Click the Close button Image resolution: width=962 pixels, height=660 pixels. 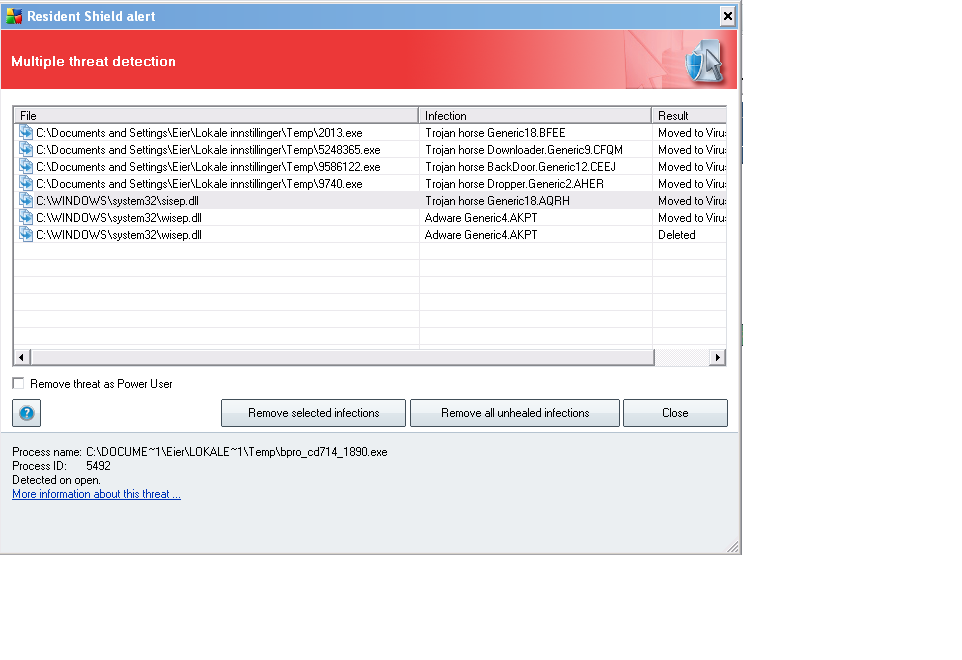[x=675, y=413]
